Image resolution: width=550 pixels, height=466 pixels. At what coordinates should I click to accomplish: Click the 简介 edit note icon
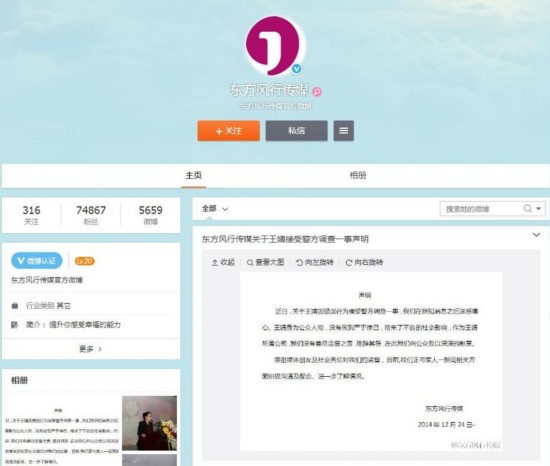tap(14, 325)
